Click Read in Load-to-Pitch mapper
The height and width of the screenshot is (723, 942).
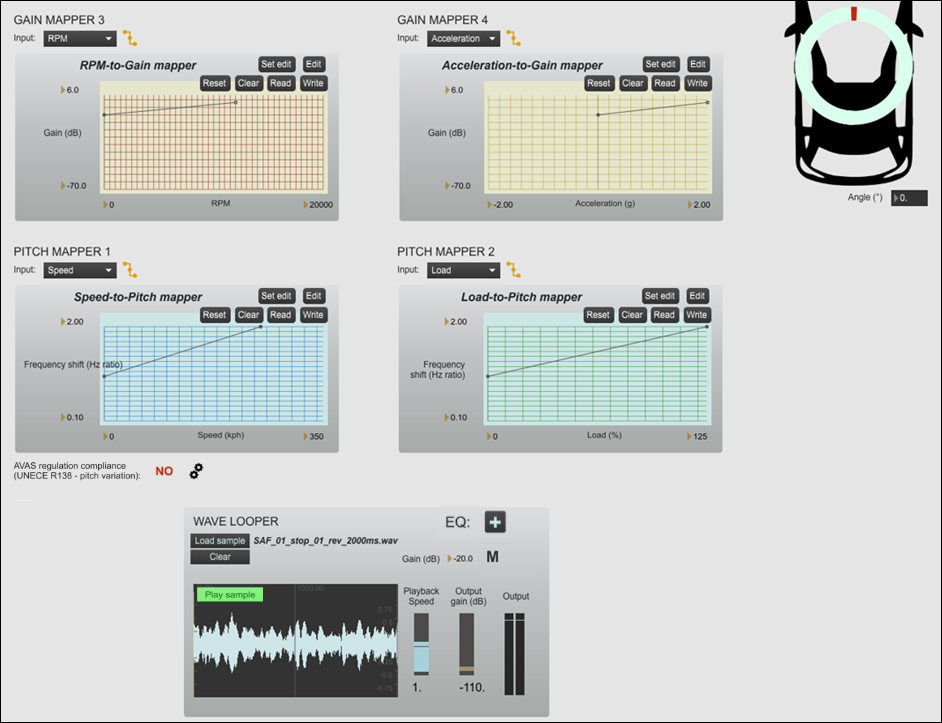click(664, 315)
